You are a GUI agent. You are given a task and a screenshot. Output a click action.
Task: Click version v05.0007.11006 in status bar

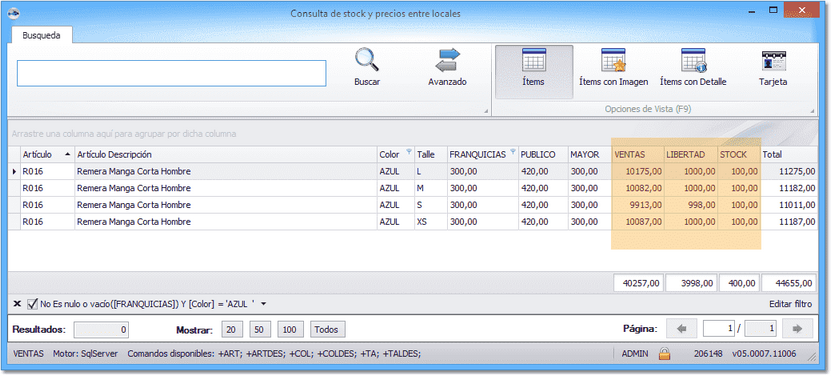(764, 353)
